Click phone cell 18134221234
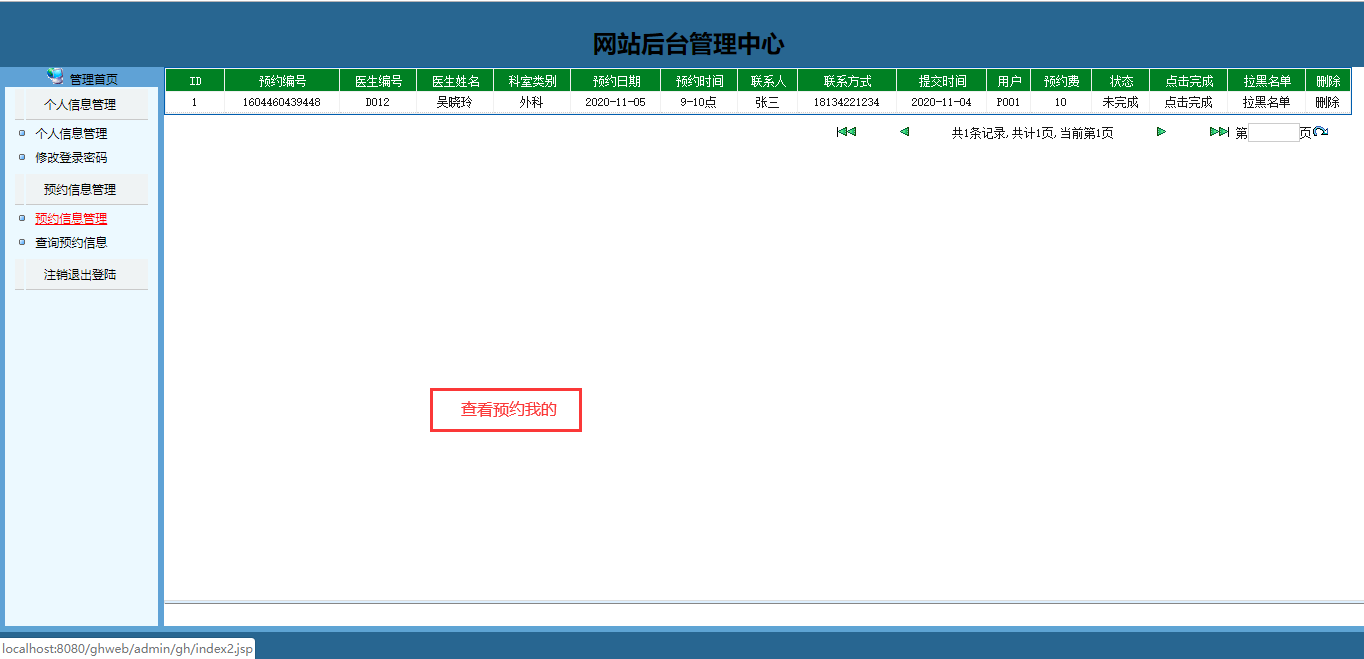Screen dimensions: 1364x659 click(x=847, y=102)
